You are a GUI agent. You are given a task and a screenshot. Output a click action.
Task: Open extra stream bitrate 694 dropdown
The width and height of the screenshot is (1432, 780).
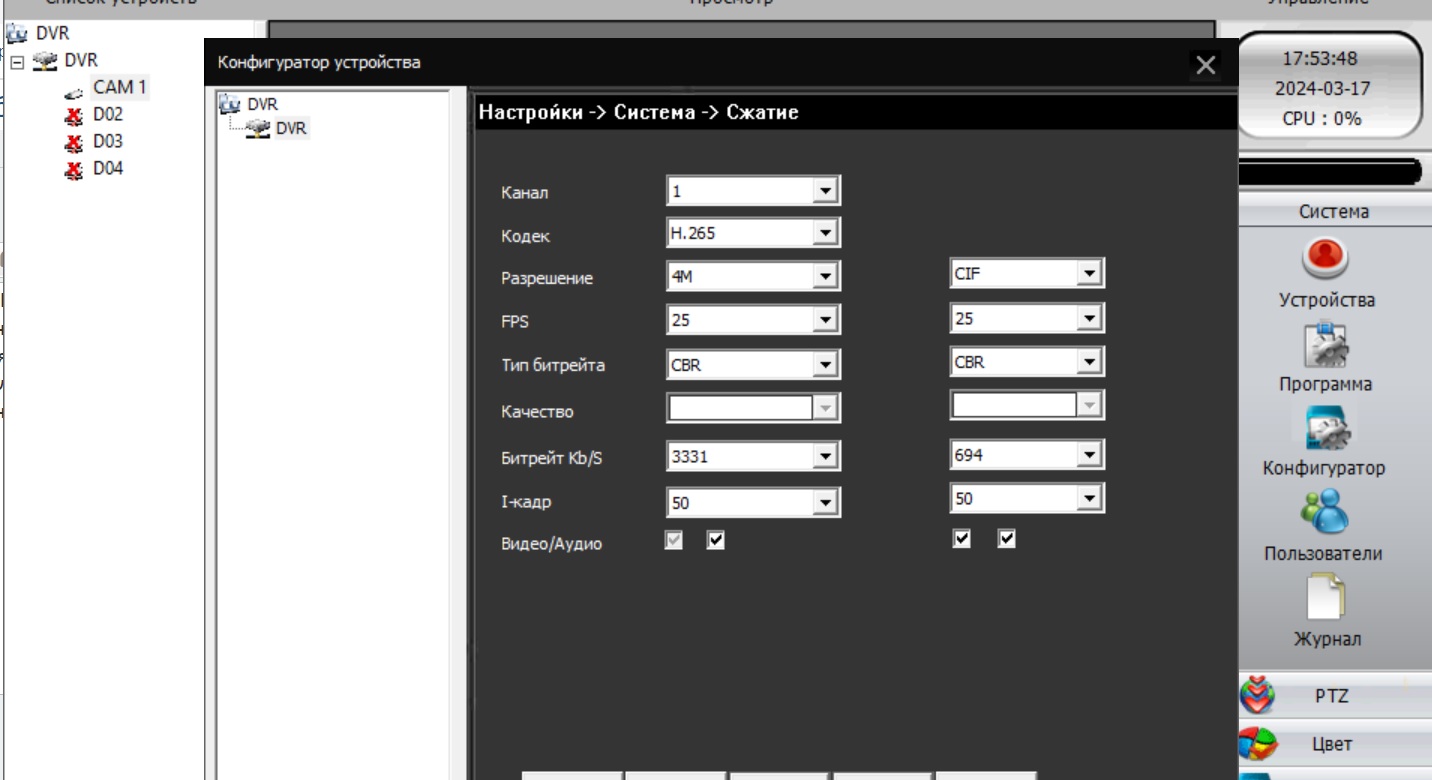[1090, 455]
